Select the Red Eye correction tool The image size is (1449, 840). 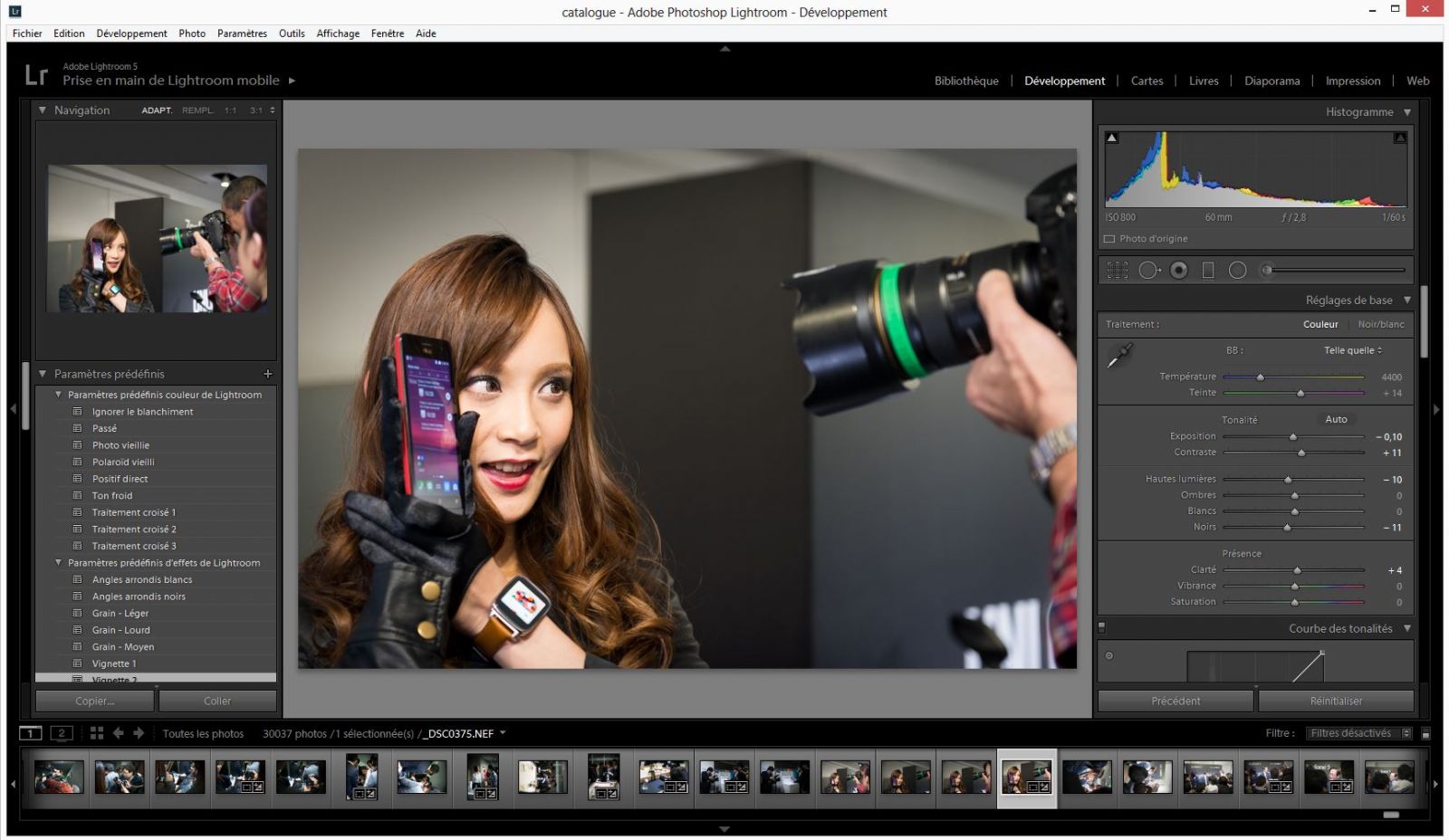click(x=1178, y=270)
